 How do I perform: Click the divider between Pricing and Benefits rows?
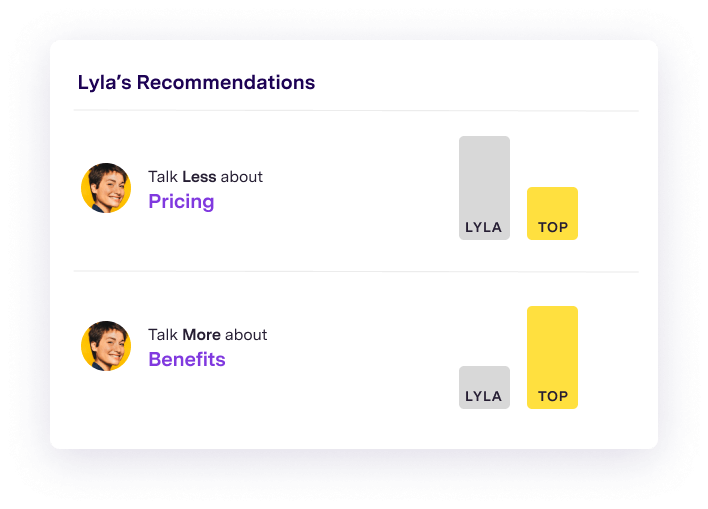pos(356,271)
